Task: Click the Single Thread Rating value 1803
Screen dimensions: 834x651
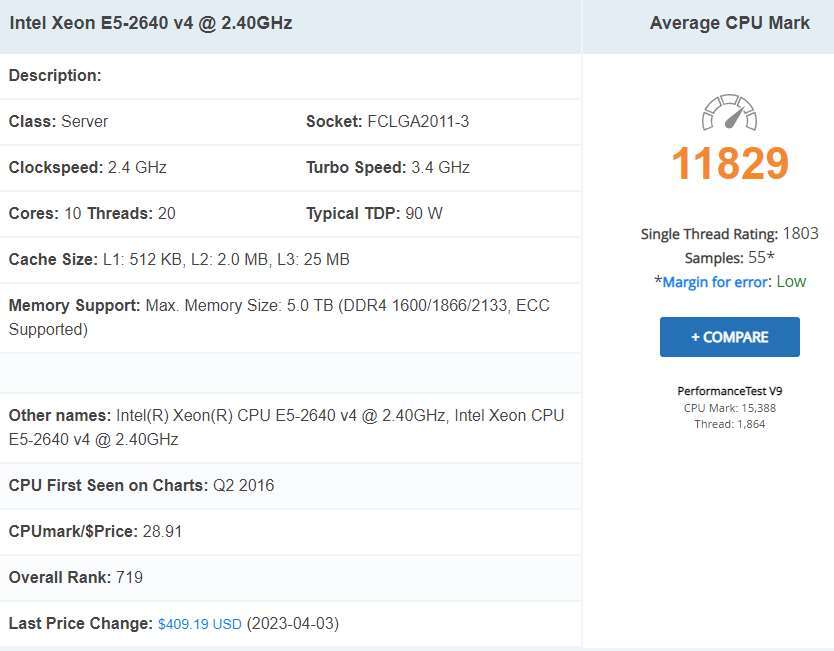Action: 800,234
